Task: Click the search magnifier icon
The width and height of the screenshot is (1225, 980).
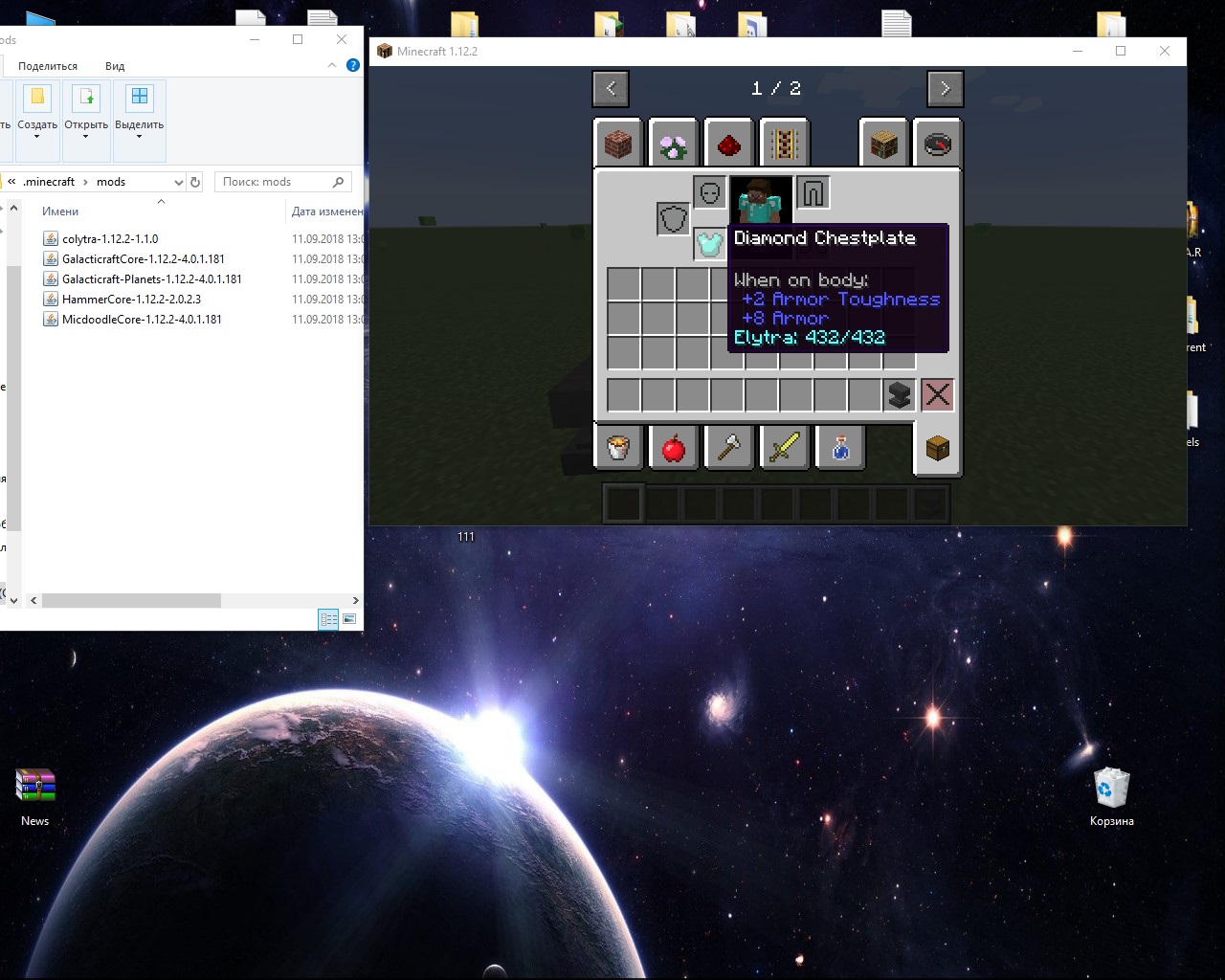Action: (x=338, y=182)
